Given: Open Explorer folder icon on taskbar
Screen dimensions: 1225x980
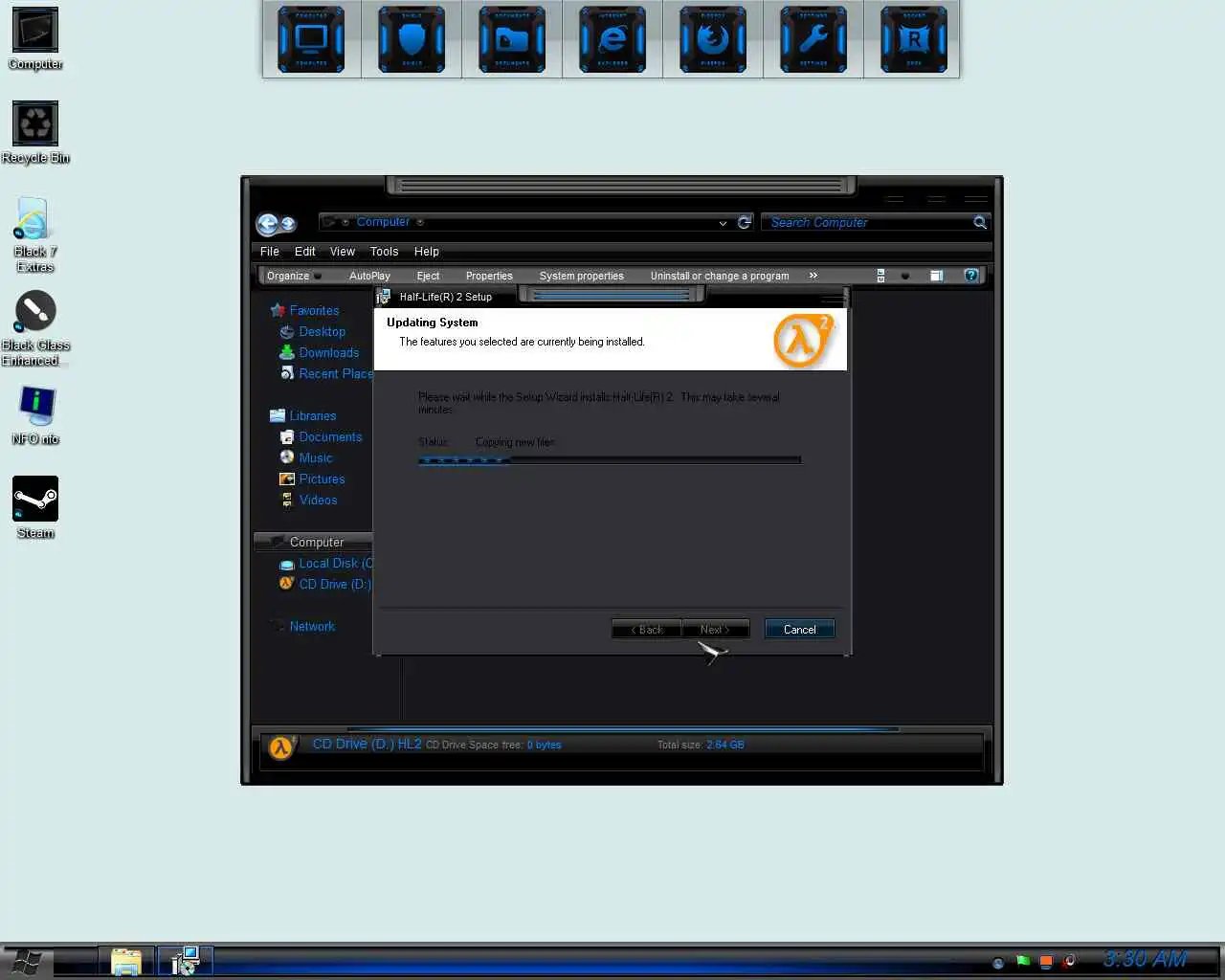Looking at the screenshot, I should pos(126,962).
